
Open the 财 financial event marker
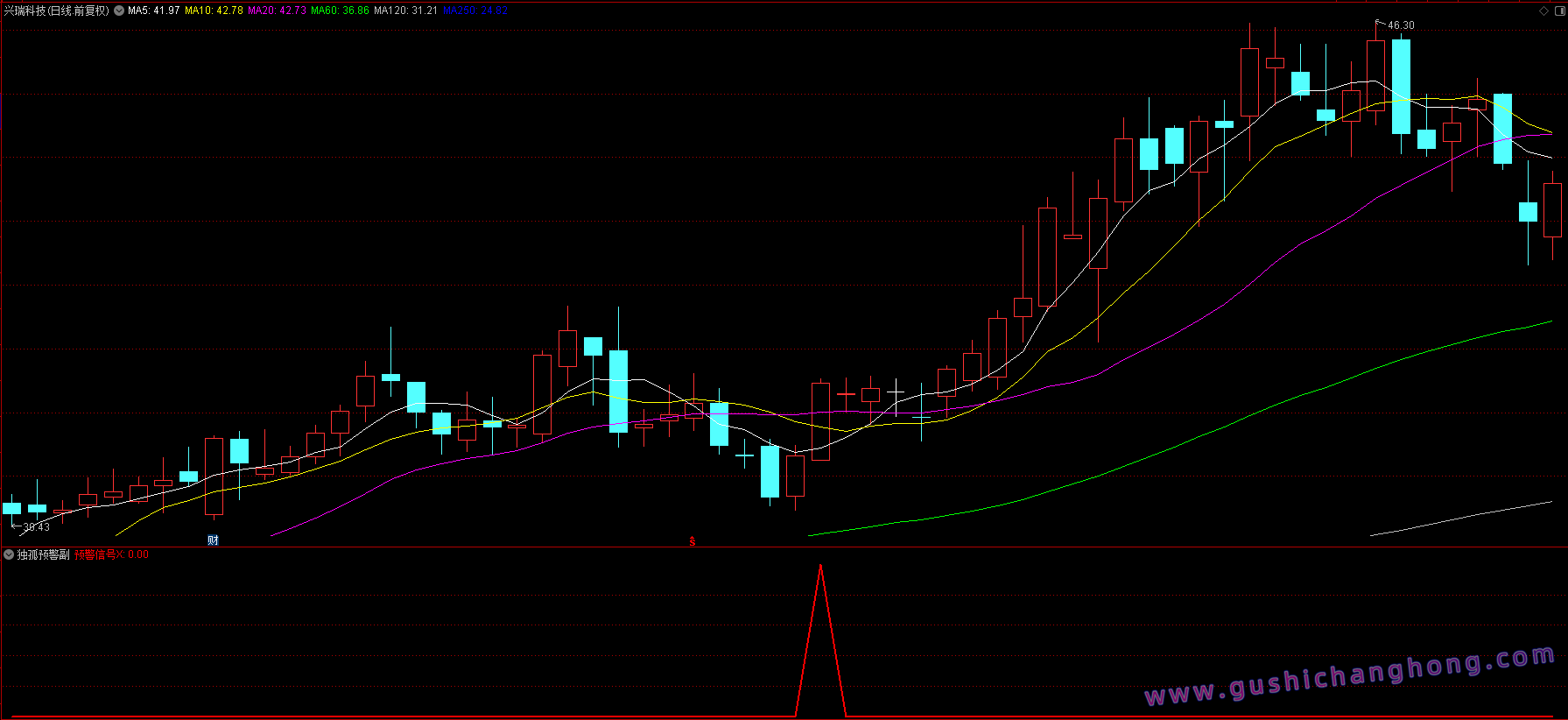[213, 540]
